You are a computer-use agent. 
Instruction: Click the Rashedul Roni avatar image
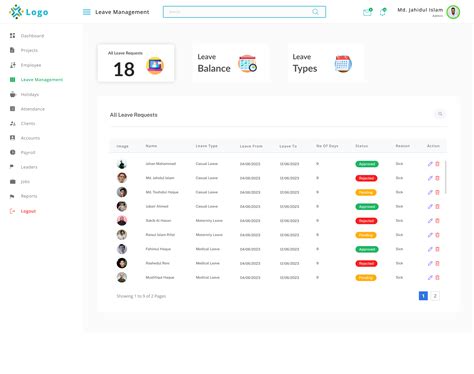point(122,263)
